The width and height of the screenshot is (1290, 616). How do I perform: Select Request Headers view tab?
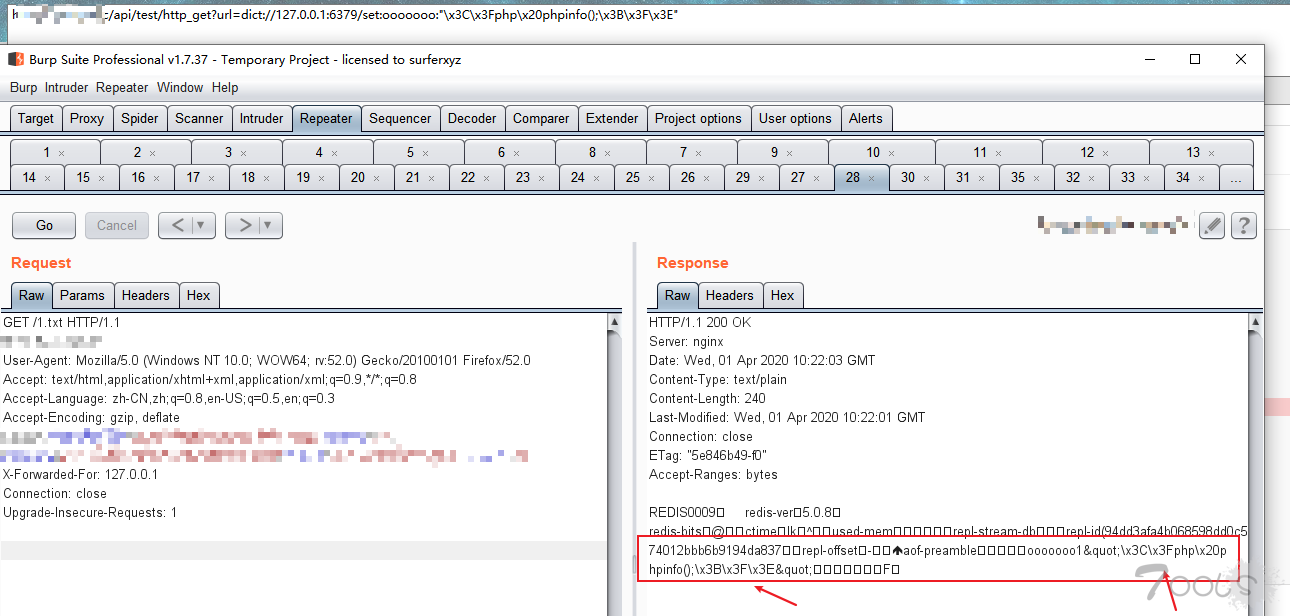(146, 295)
